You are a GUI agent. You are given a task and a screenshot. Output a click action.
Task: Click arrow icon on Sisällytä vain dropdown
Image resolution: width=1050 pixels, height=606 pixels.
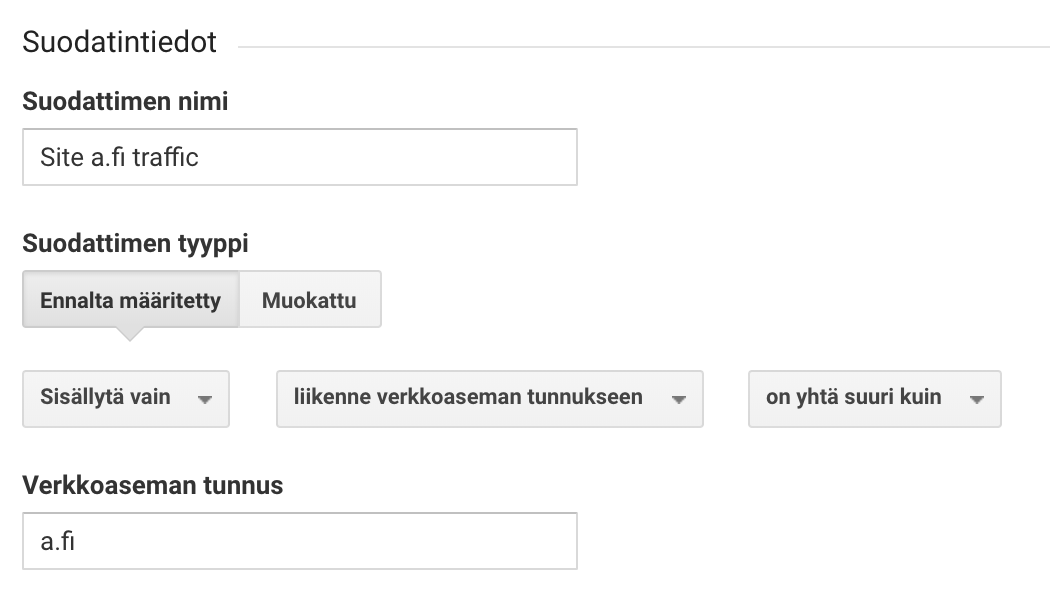tap(205, 400)
